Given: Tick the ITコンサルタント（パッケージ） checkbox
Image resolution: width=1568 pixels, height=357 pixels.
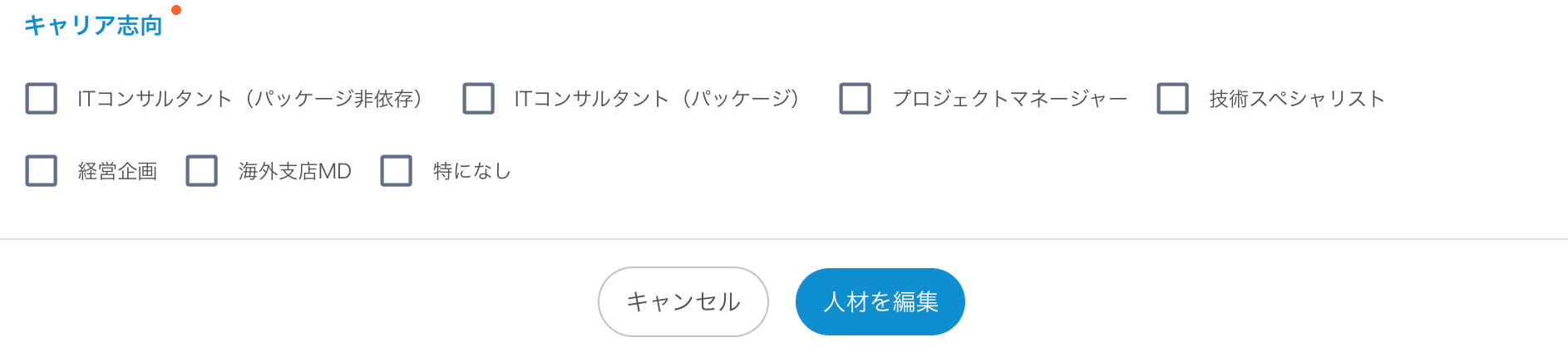Looking at the screenshot, I should (478, 98).
